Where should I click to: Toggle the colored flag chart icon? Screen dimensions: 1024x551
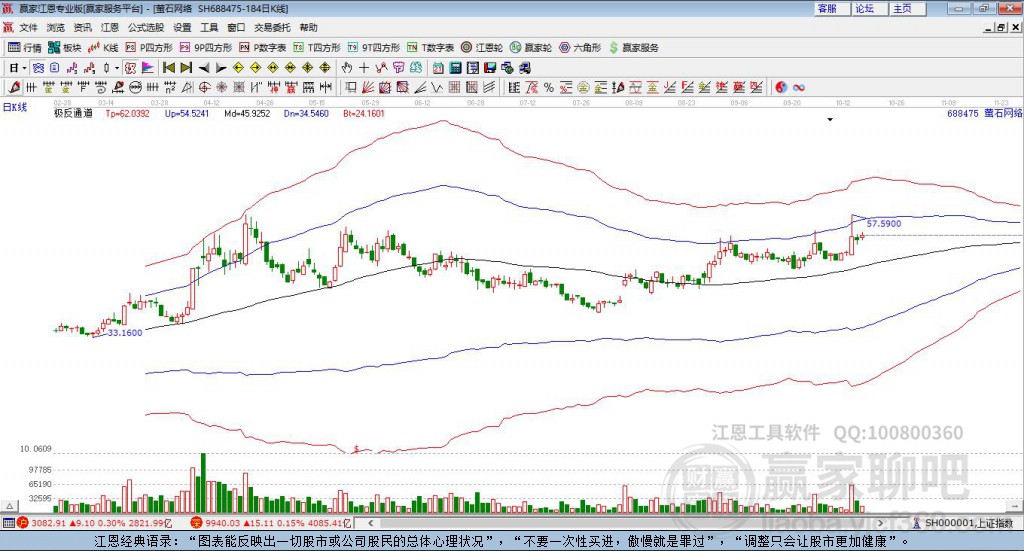tap(148, 67)
